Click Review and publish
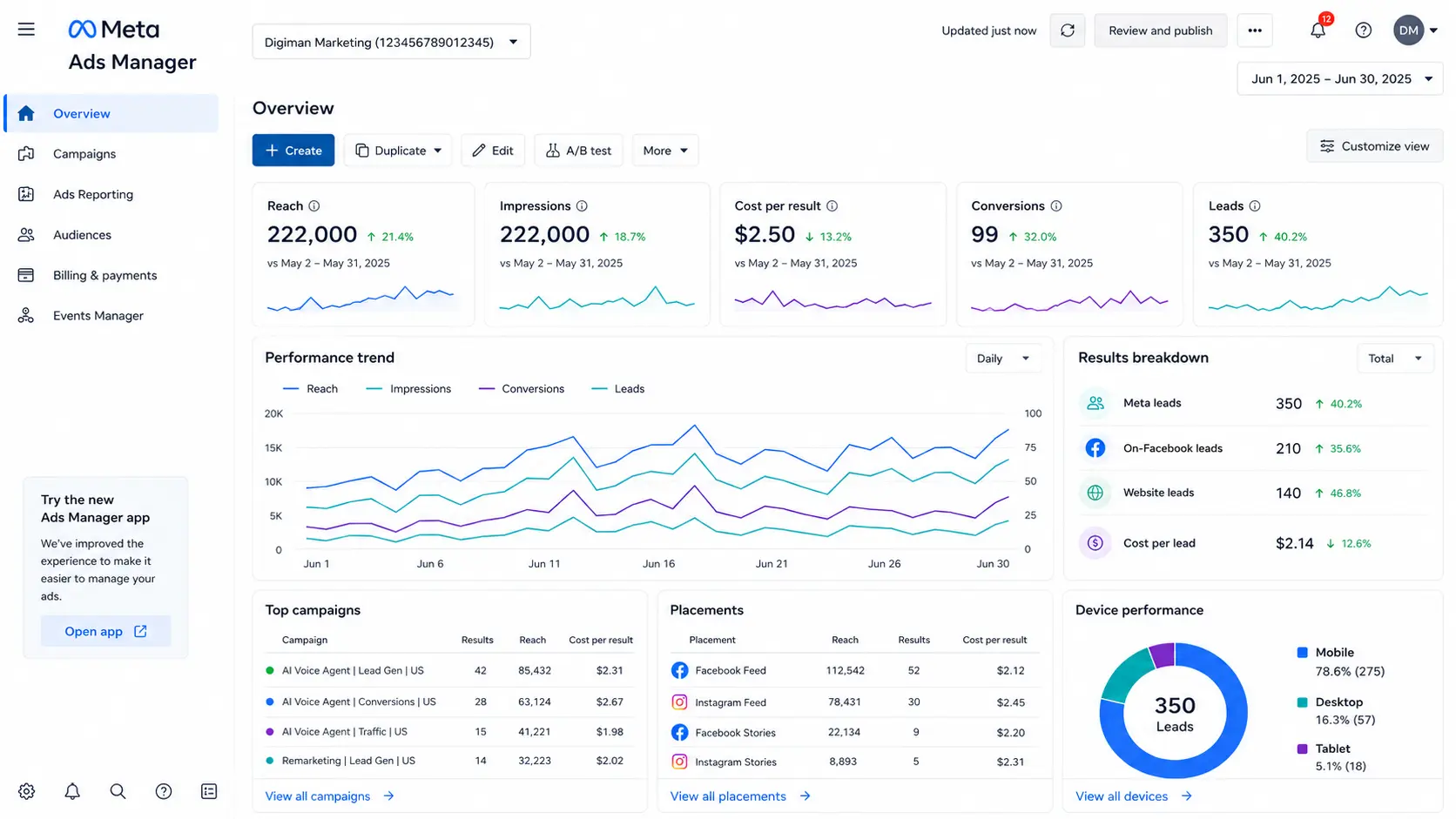Viewport: 1456px width, 819px height. (1160, 30)
